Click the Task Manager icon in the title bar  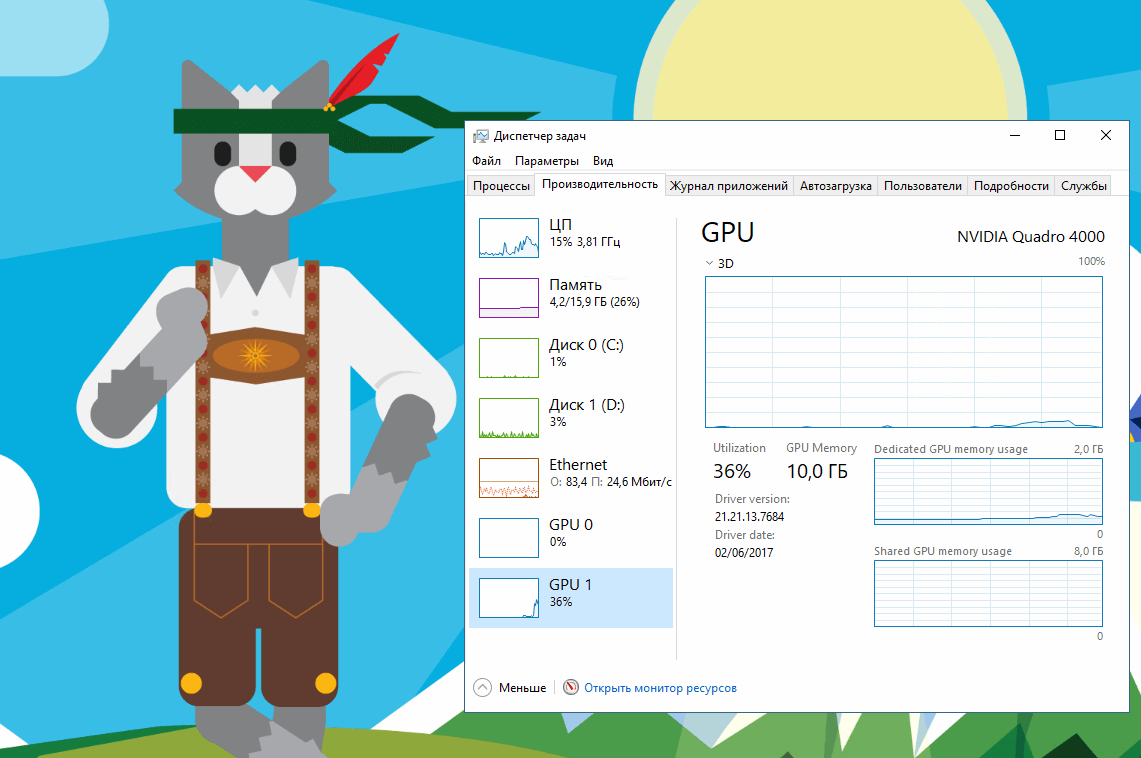482,135
